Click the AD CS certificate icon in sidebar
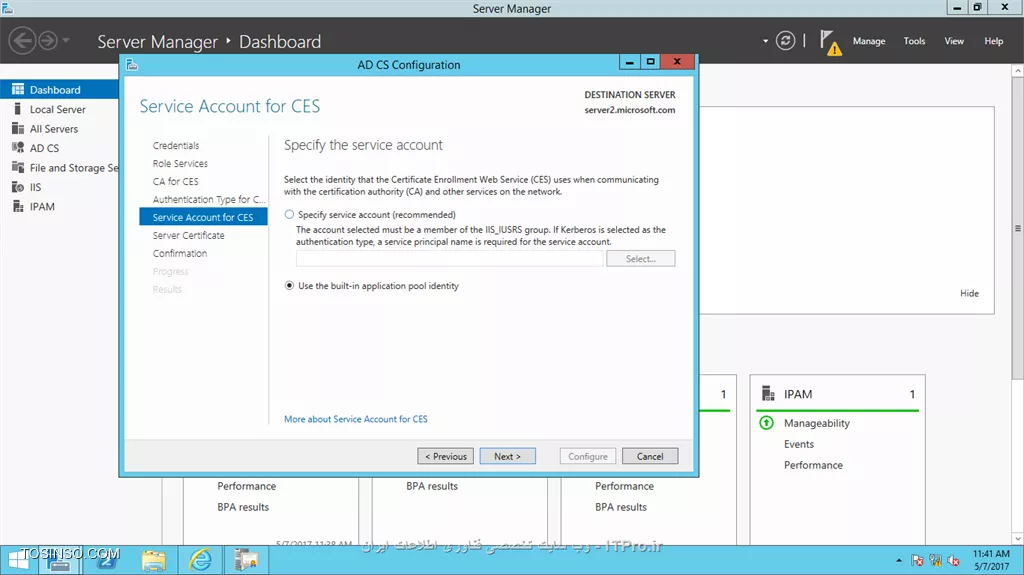The height and width of the screenshot is (575, 1024). (x=18, y=148)
